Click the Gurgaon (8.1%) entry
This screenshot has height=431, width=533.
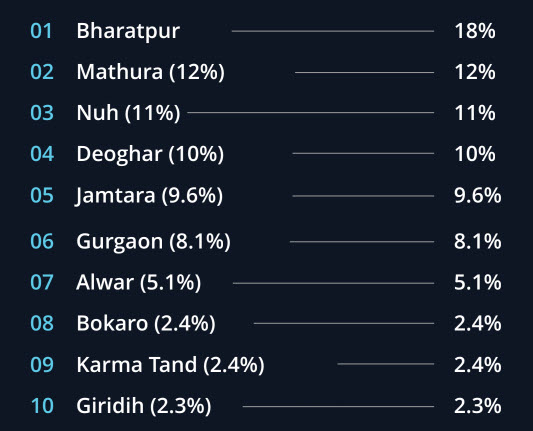pos(153,242)
